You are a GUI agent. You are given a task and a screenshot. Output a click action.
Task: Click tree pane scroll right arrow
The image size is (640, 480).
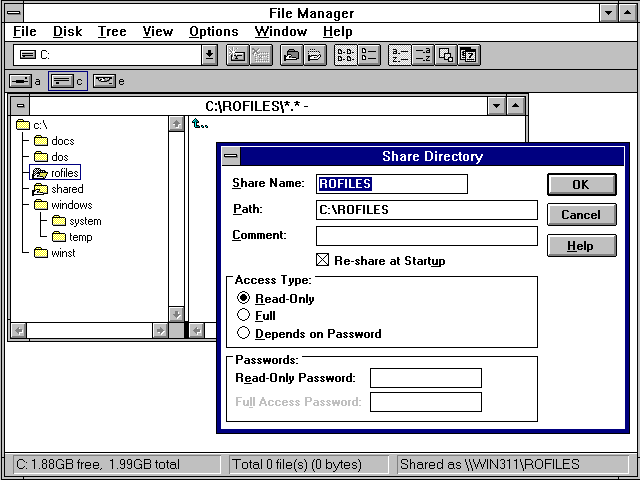[160, 330]
